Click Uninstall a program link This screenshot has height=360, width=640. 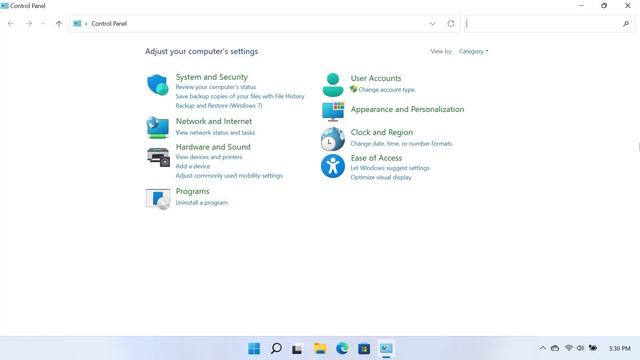202,203
